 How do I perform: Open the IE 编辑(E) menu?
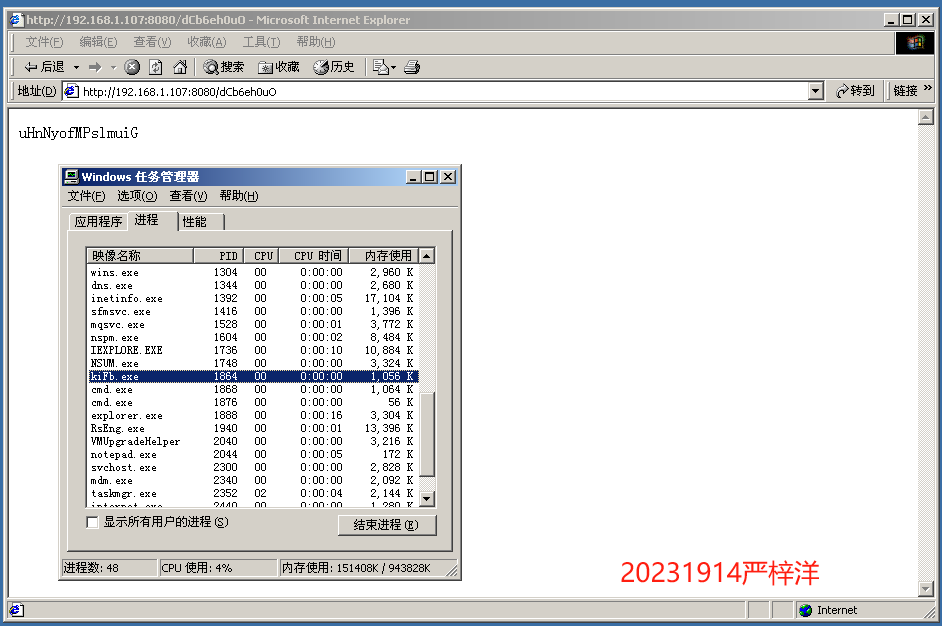point(98,42)
